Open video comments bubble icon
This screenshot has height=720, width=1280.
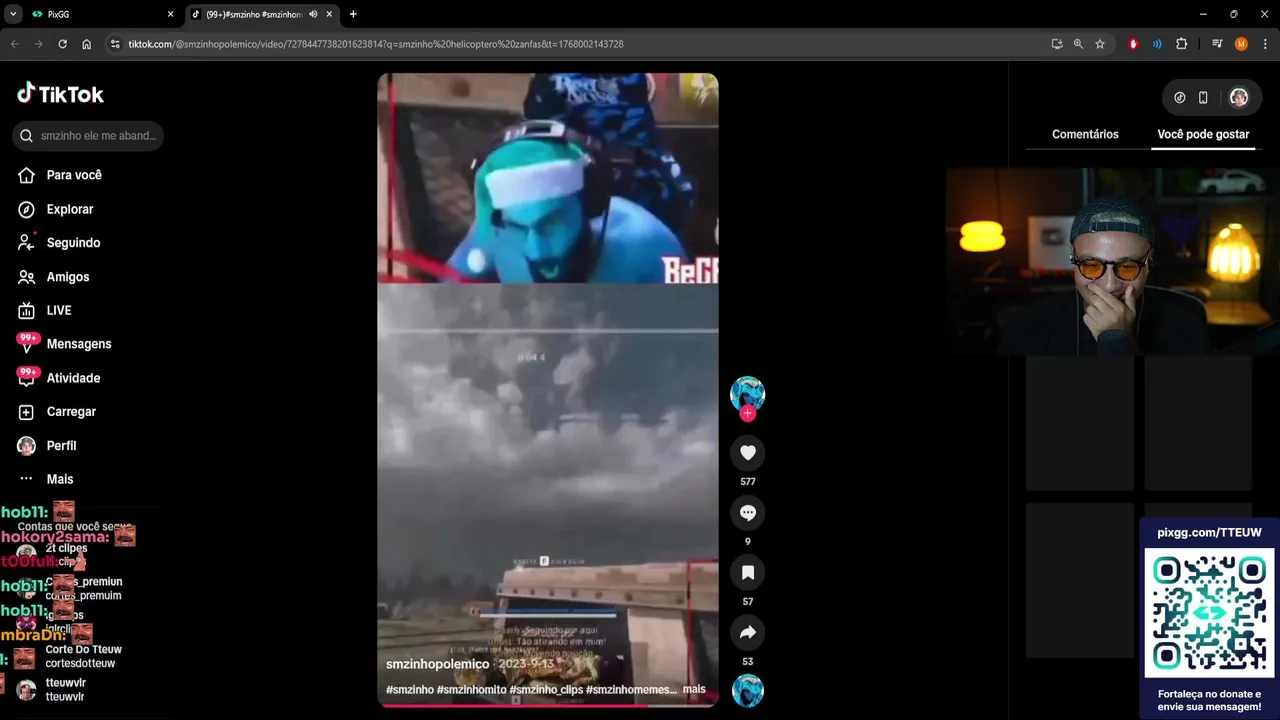point(747,513)
